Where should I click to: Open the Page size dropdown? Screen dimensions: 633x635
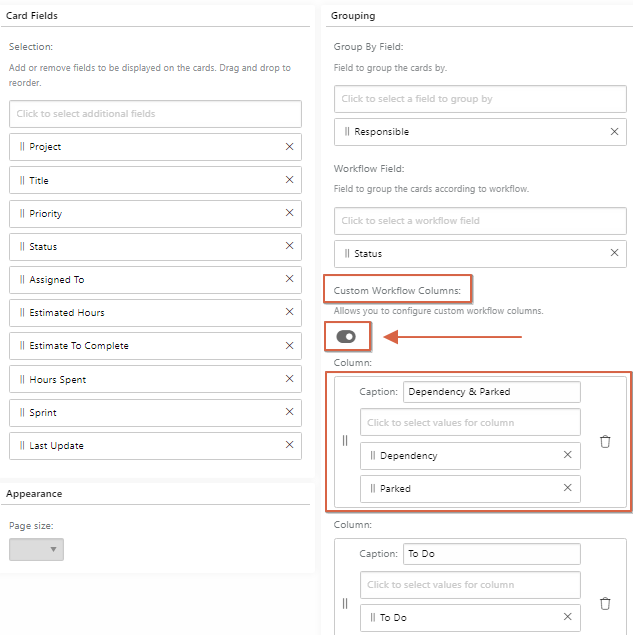point(36,549)
